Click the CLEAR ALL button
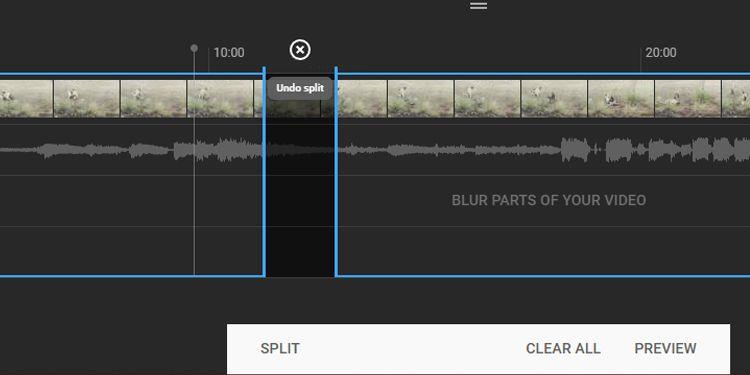This screenshot has height=375, width=750. [563, 348]
